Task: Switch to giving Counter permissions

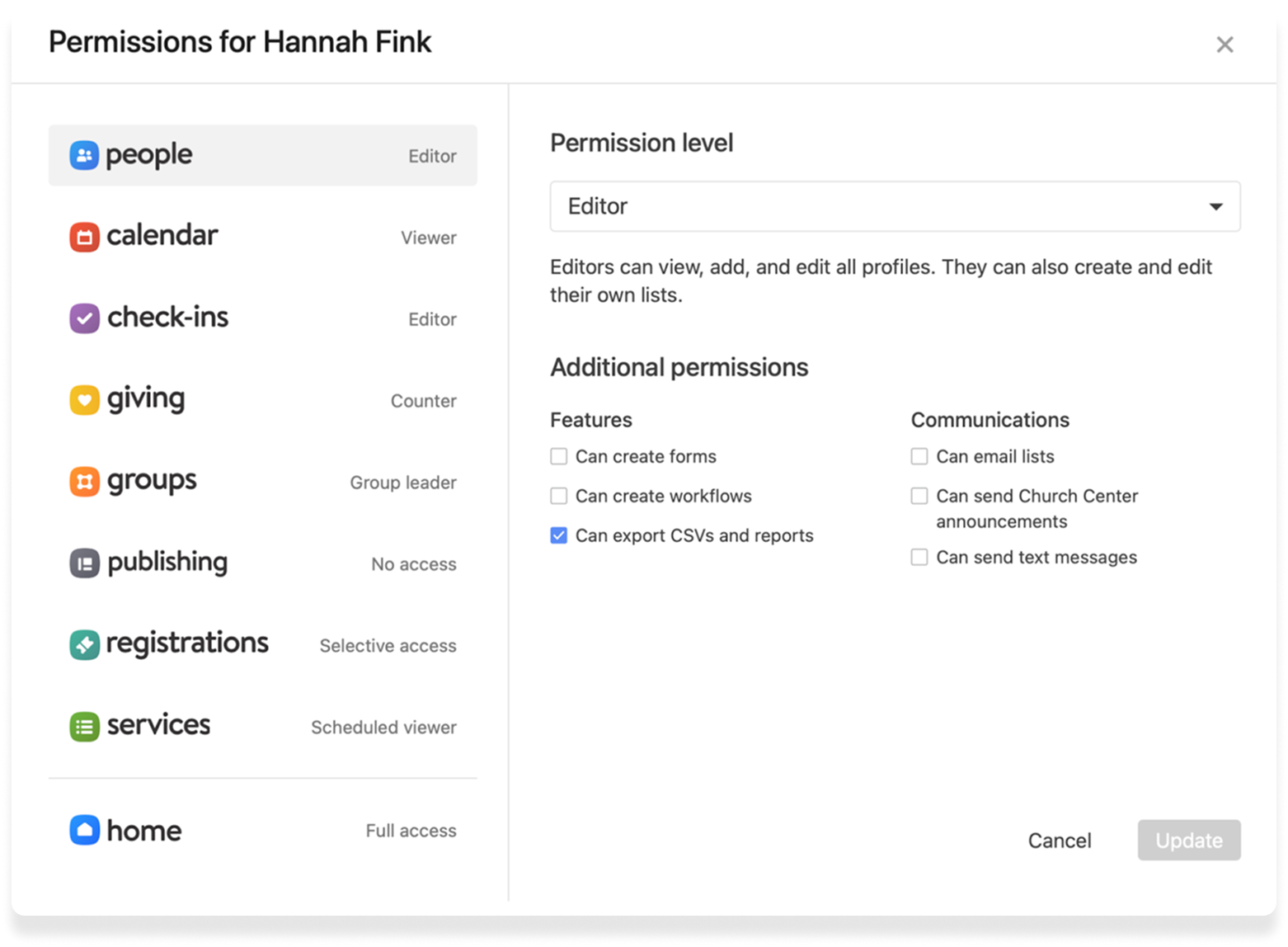Action: coord(262,400)
